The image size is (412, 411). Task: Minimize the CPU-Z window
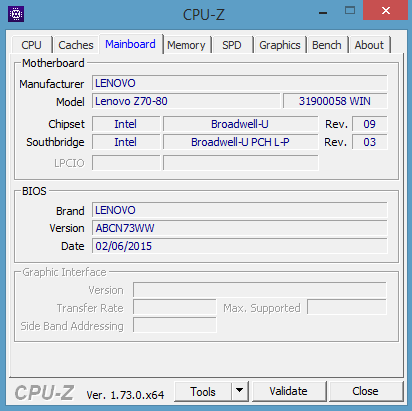click(323, 13)
